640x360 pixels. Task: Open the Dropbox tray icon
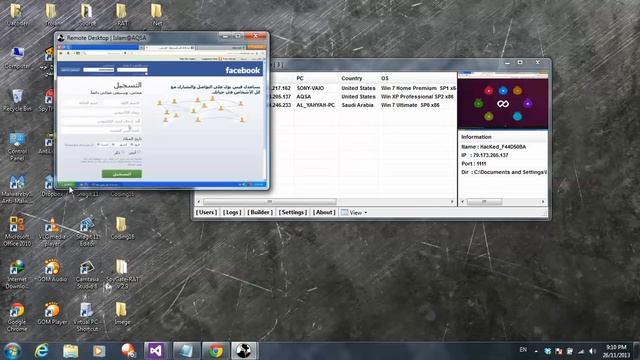pyautogui.click(x=548, y=351)
